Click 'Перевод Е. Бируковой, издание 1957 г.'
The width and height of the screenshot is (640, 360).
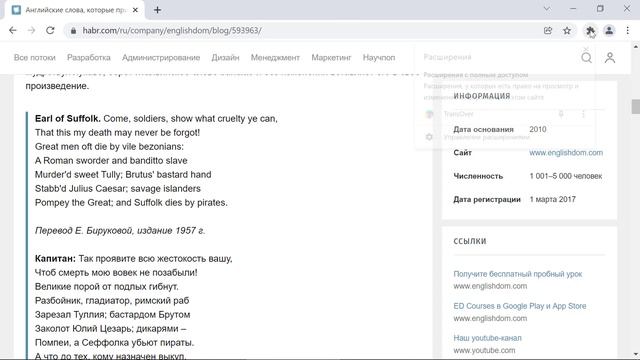tap(120, 231)
